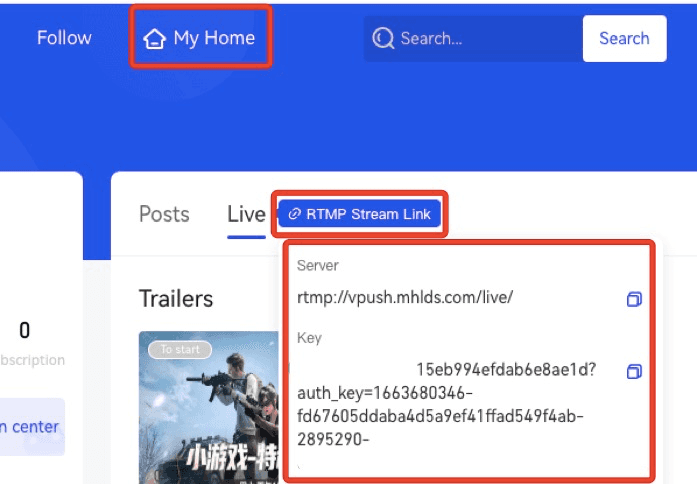
Task: Click the house icon beside My Home
Action: [x=154, y=39]
